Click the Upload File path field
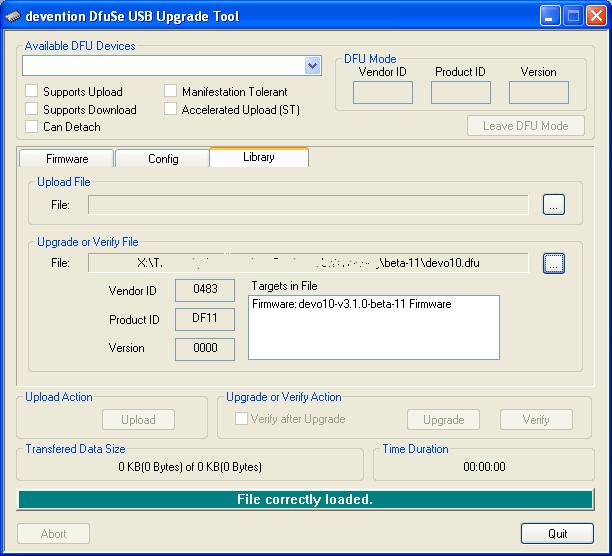612x556 pixels. [308, 205]
